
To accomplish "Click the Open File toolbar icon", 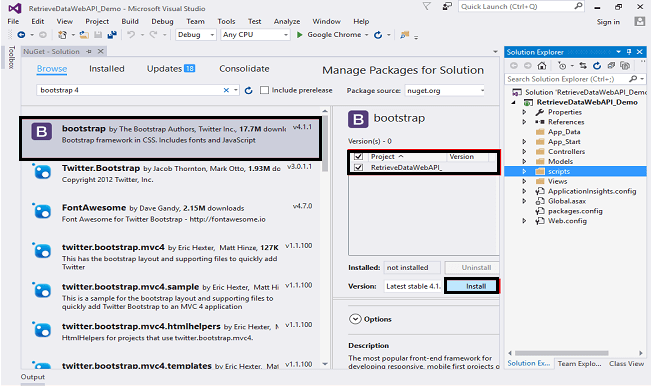I will tap(84, 35).
